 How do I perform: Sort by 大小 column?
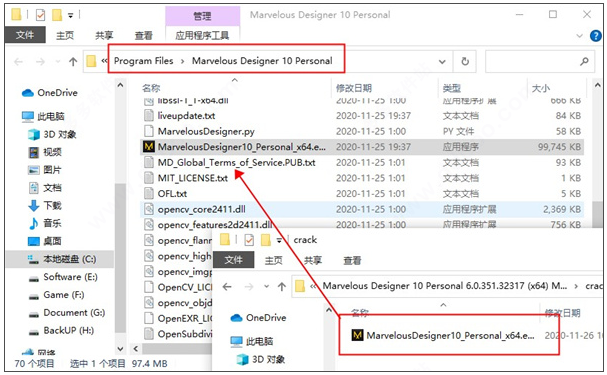[x=540, y=88]
